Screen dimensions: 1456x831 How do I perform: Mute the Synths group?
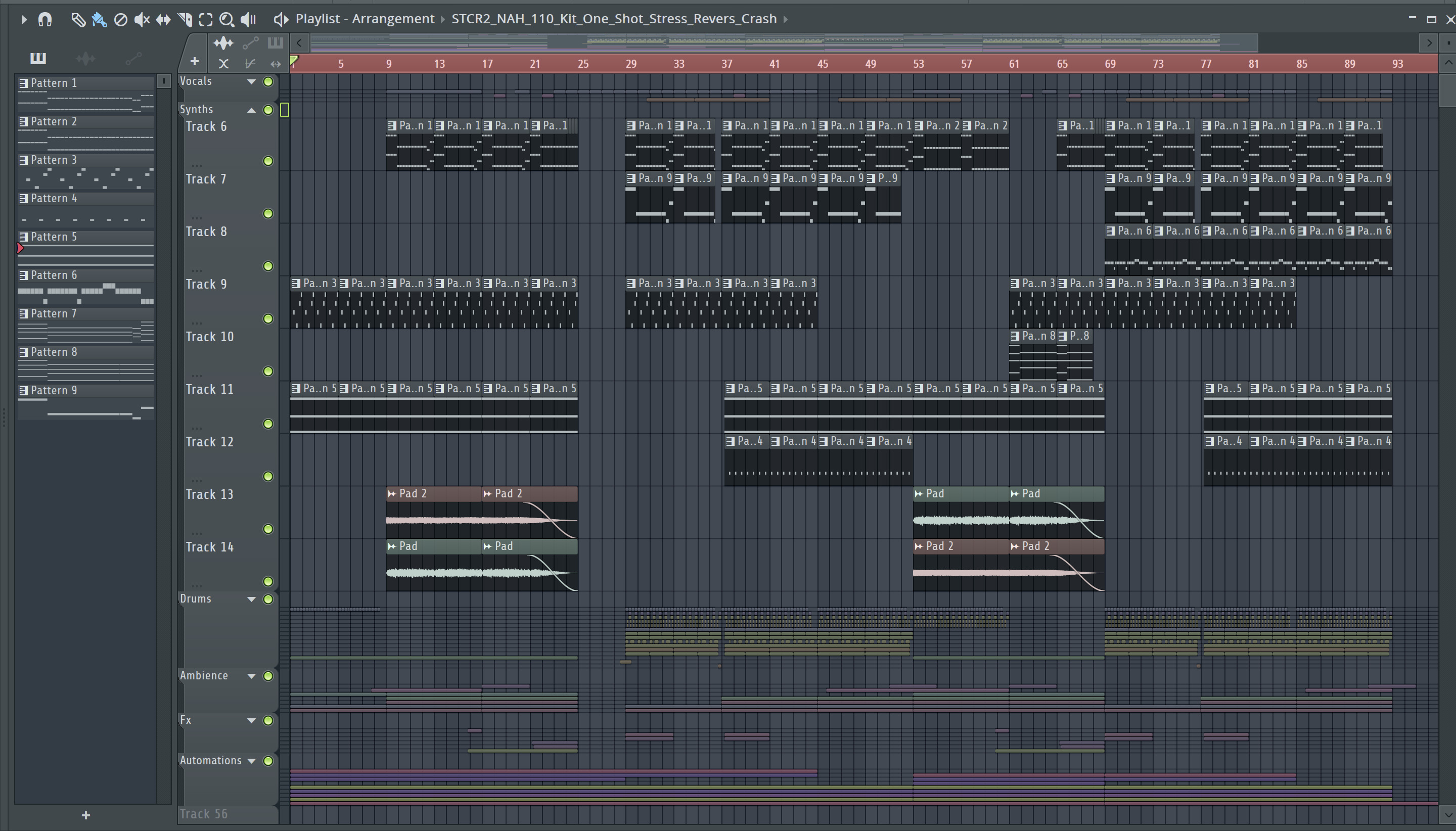click(268, 110)
